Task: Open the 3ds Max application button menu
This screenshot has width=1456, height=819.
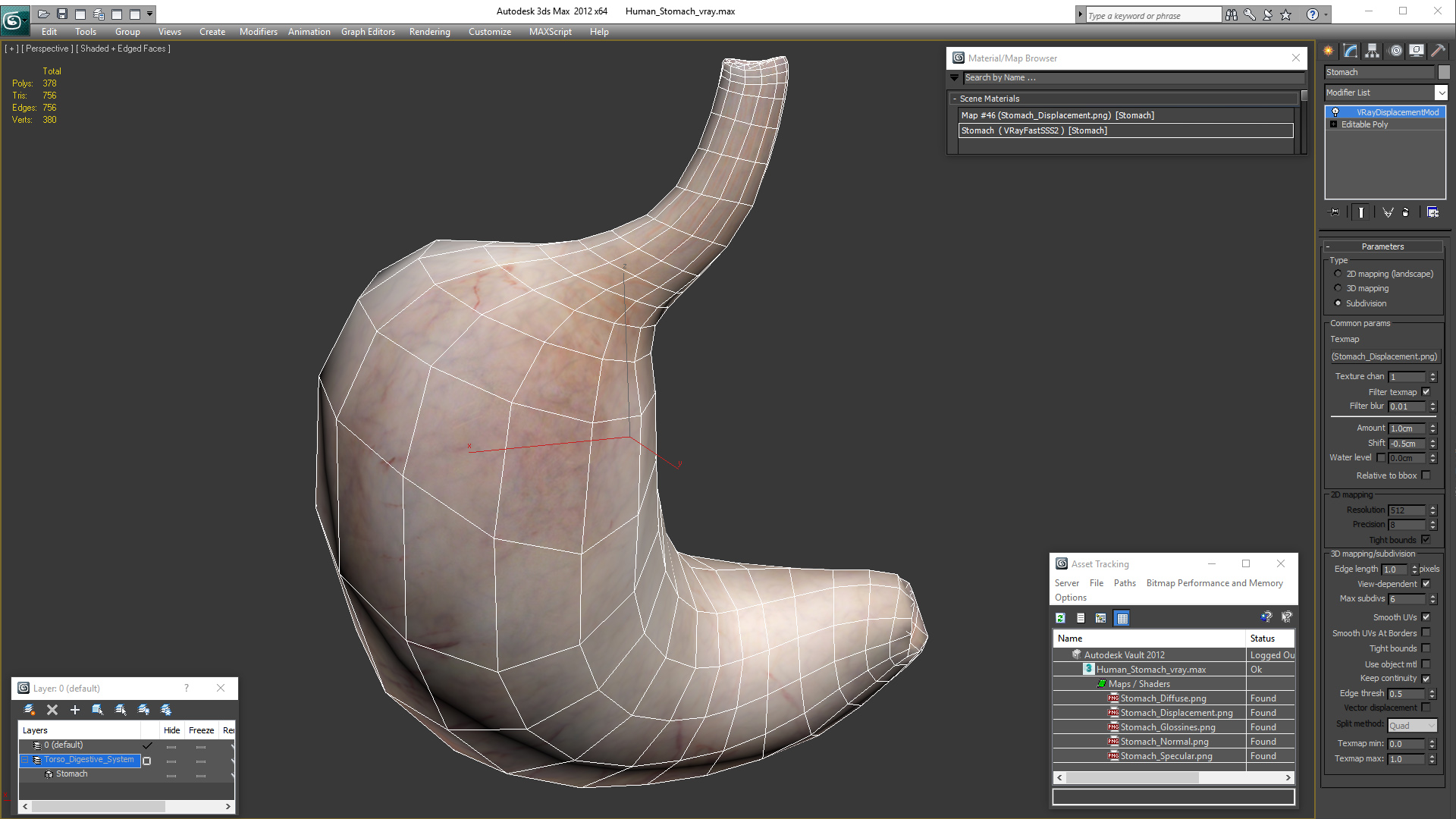Action: [x=14, y=20]
